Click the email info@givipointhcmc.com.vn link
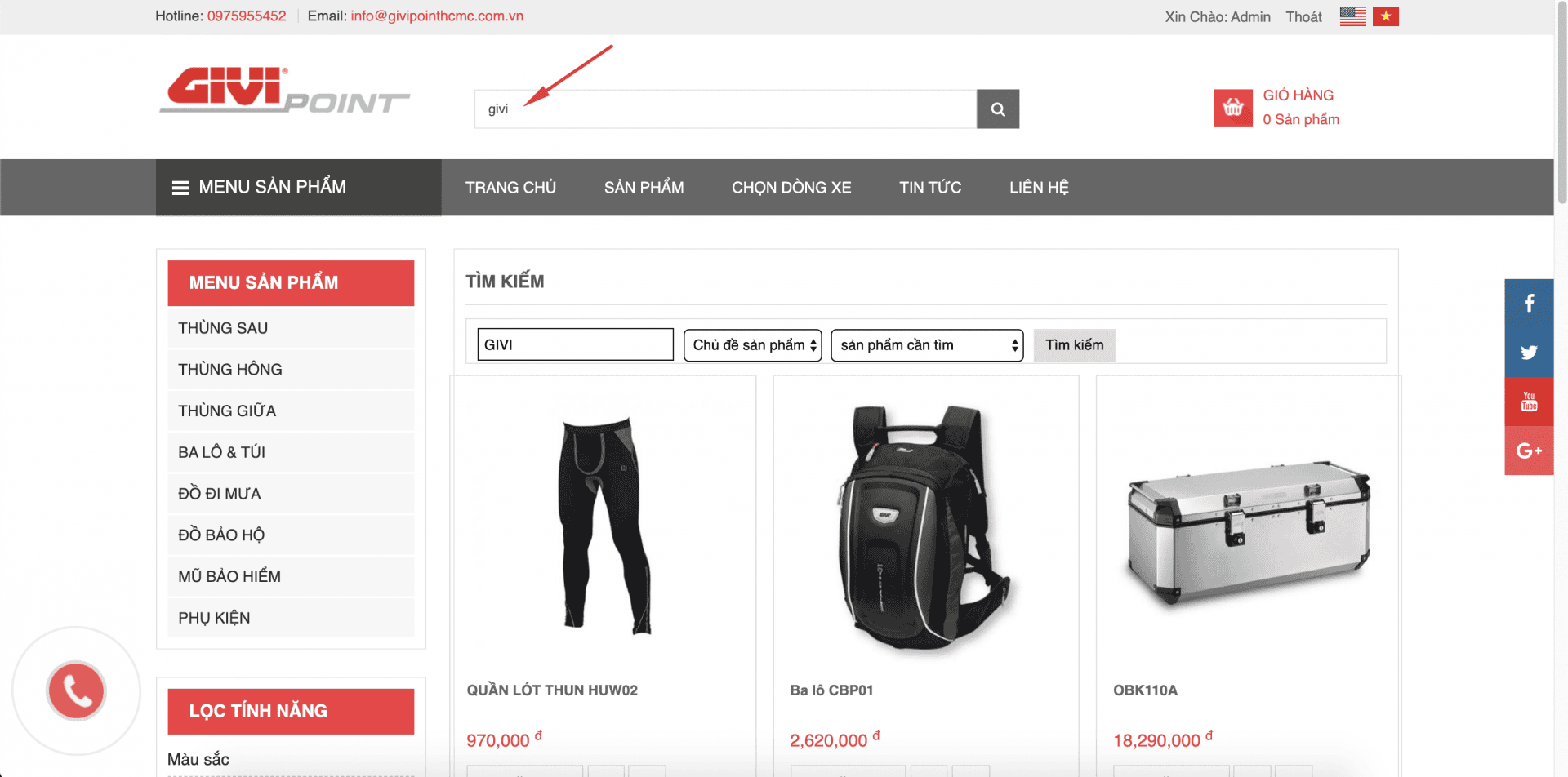 coord(437,16)
